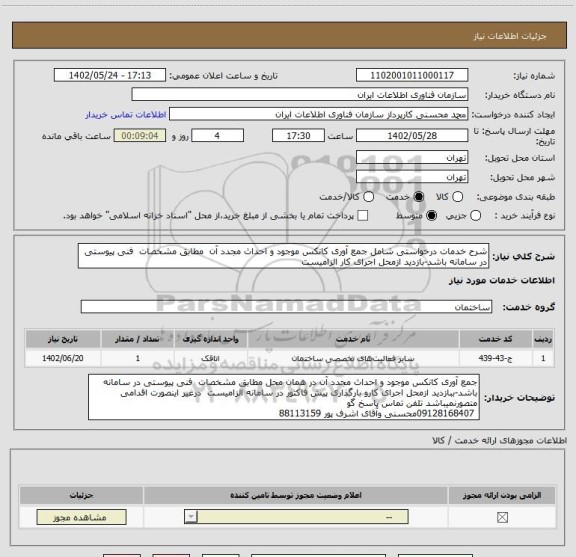Choose the متوسط purchase type

[431, 216]
